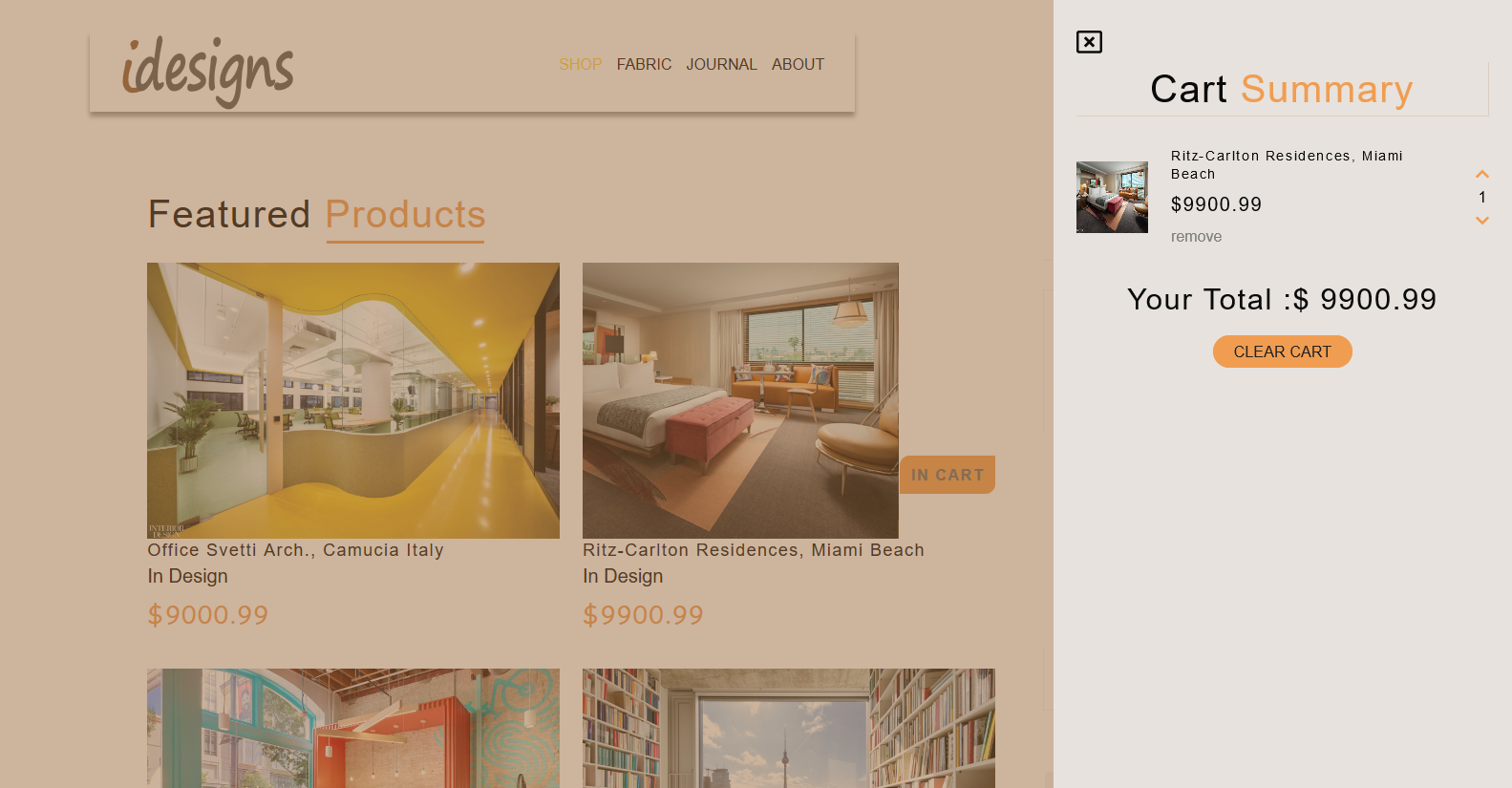The width and height of the screenshot is (1512, 788).
Task: Select the Ritz-Carlton Residences, Miami Beach product title
Action: point(754,550)
